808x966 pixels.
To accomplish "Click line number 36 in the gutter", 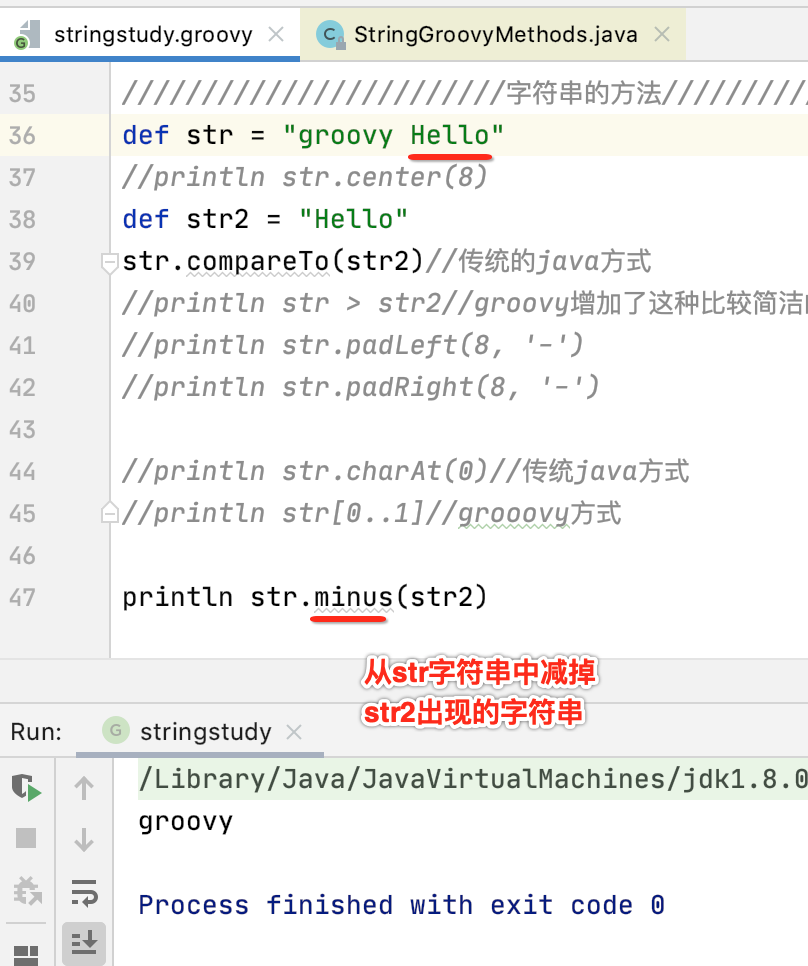I will 22,136.
